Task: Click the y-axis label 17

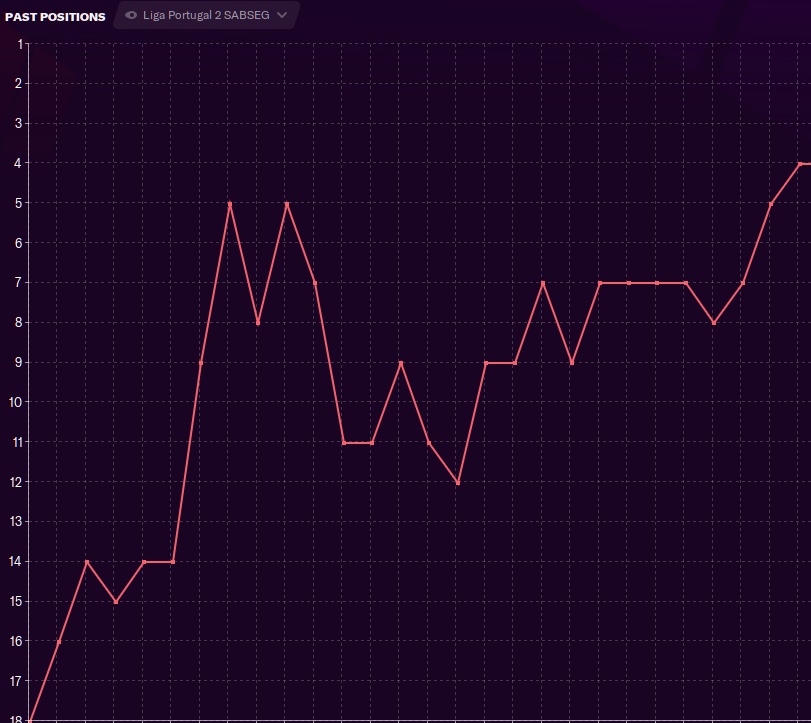Action: (15, 681)
